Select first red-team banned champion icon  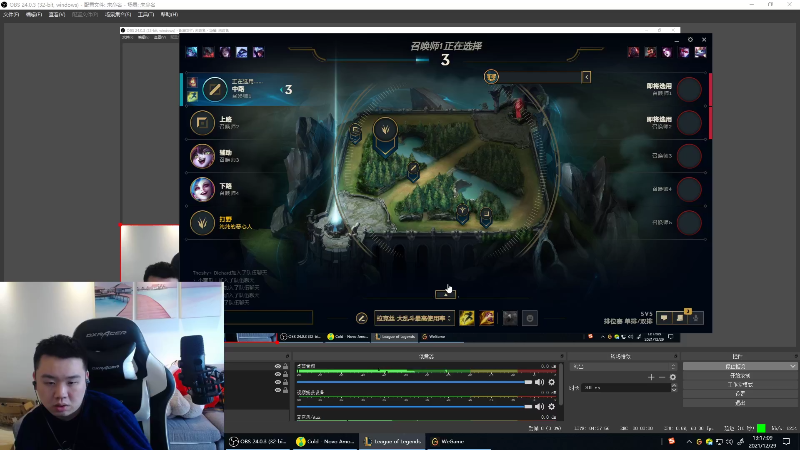[x=633, y=52]
